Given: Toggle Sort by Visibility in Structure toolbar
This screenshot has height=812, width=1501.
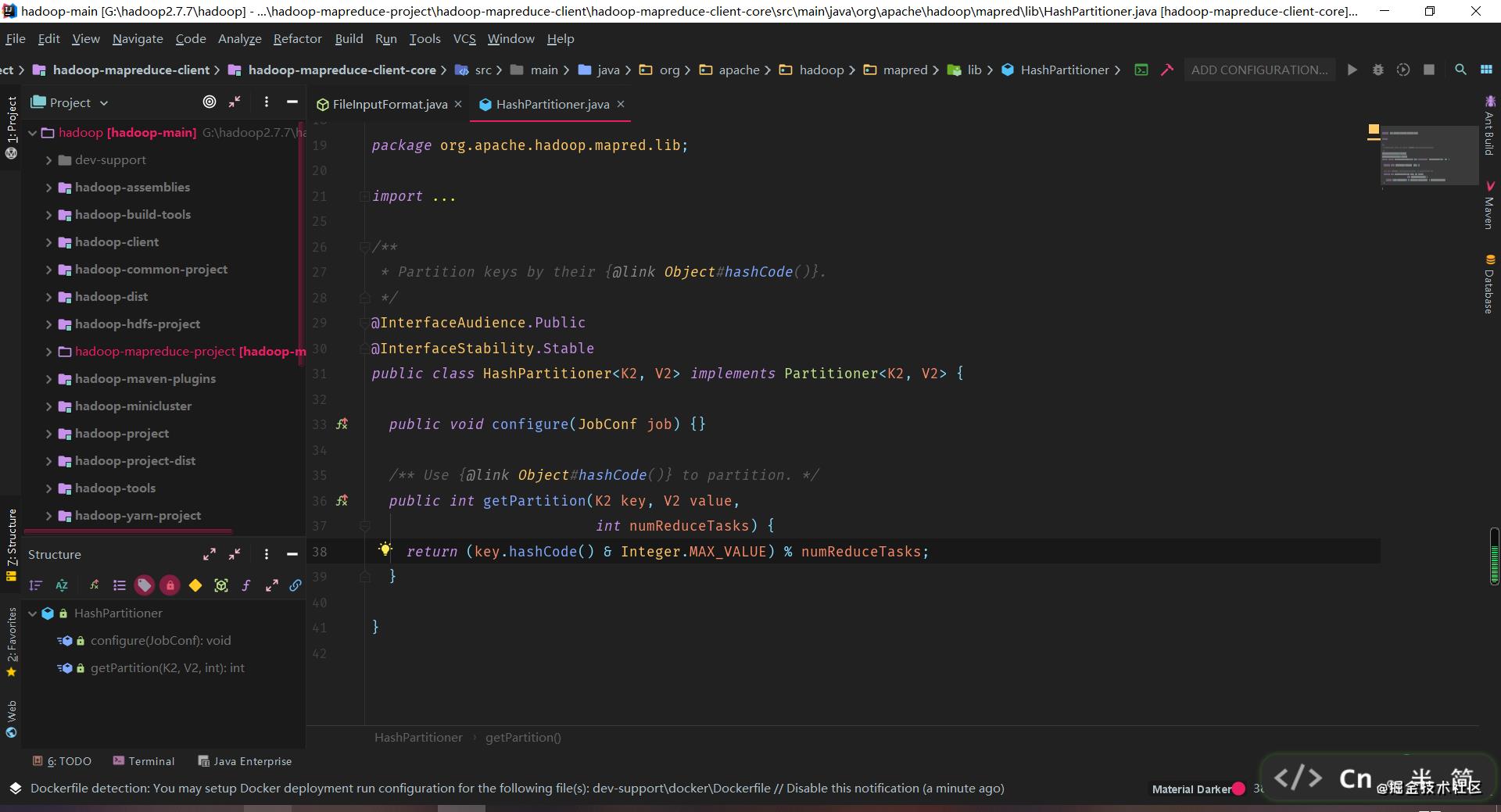Looking at the screenshot, I should click(35, 585).
